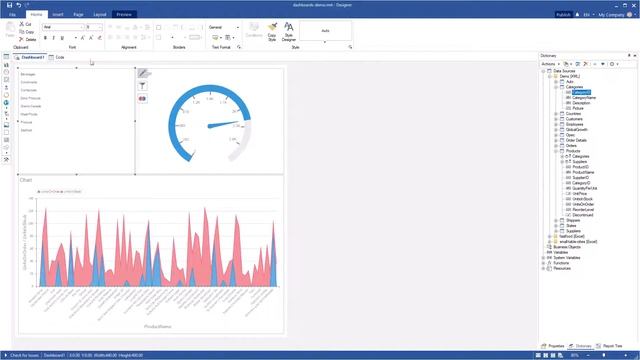640x360 pixels.
Task: Select the CategoryName field
Action: click(x=584, y=98)
